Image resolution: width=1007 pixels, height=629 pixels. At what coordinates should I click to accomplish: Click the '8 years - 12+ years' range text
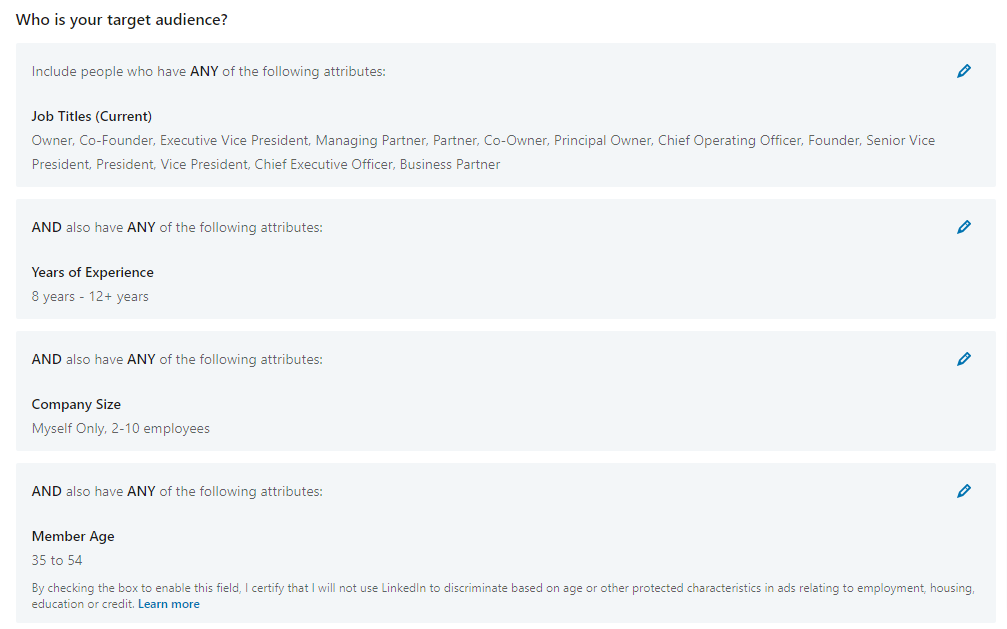point(90,296)
